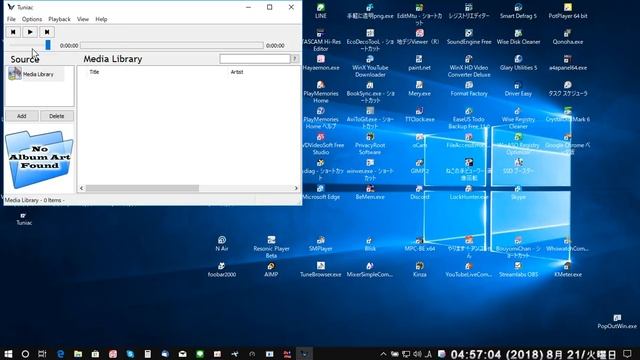The height and width of the screenshot is (360, 640).
Task: Click the No Album Art Found image
Action: pos(39,159)
